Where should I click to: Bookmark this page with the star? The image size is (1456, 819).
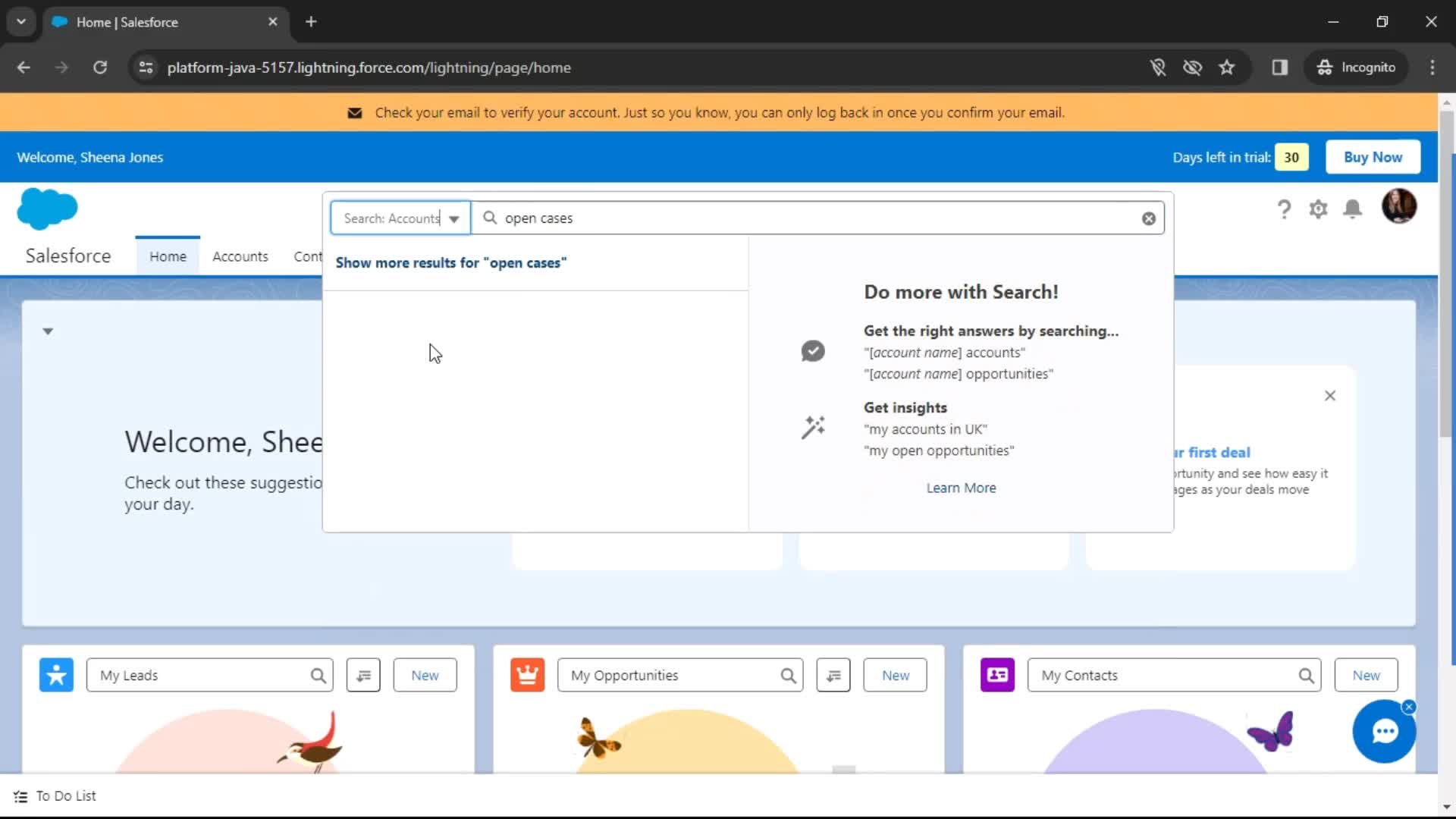point(1227,67)
